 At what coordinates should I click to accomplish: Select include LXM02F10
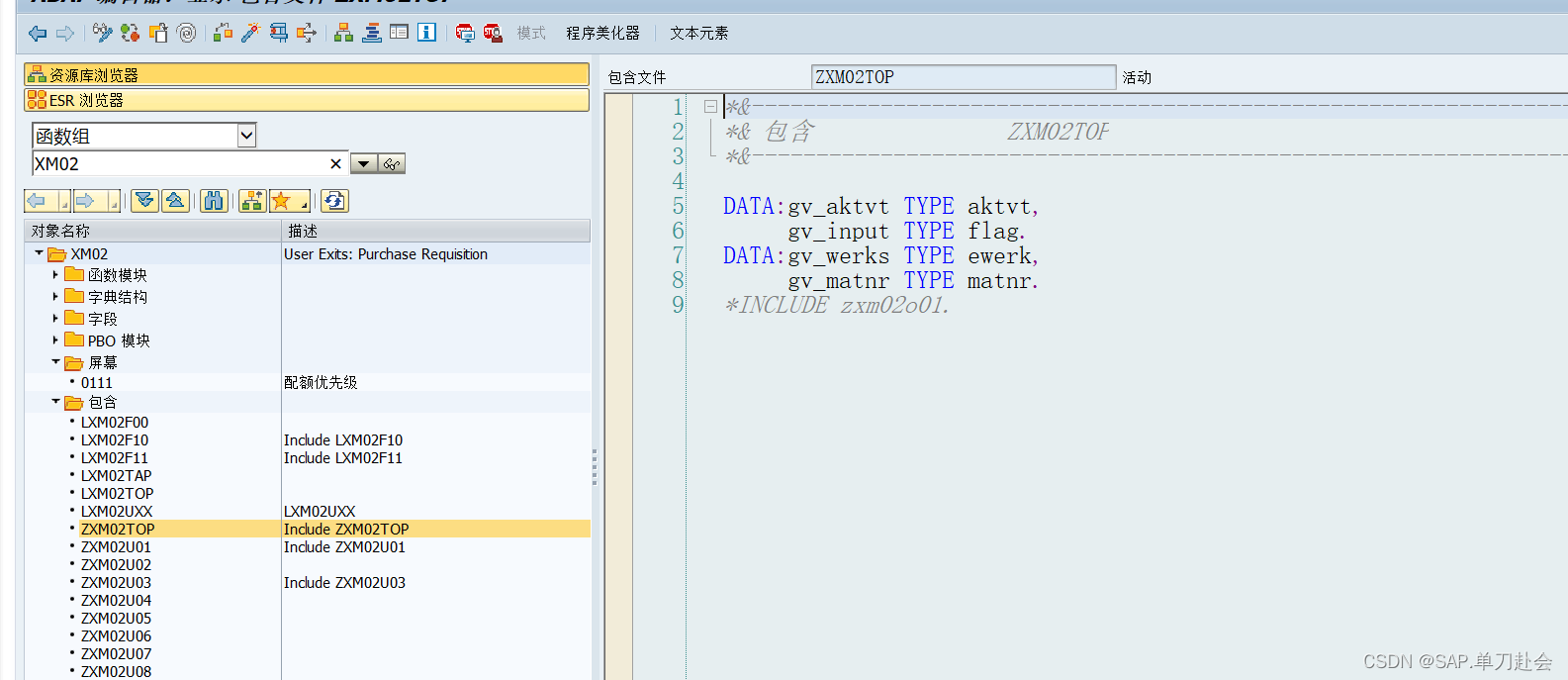tap(115, 440)
